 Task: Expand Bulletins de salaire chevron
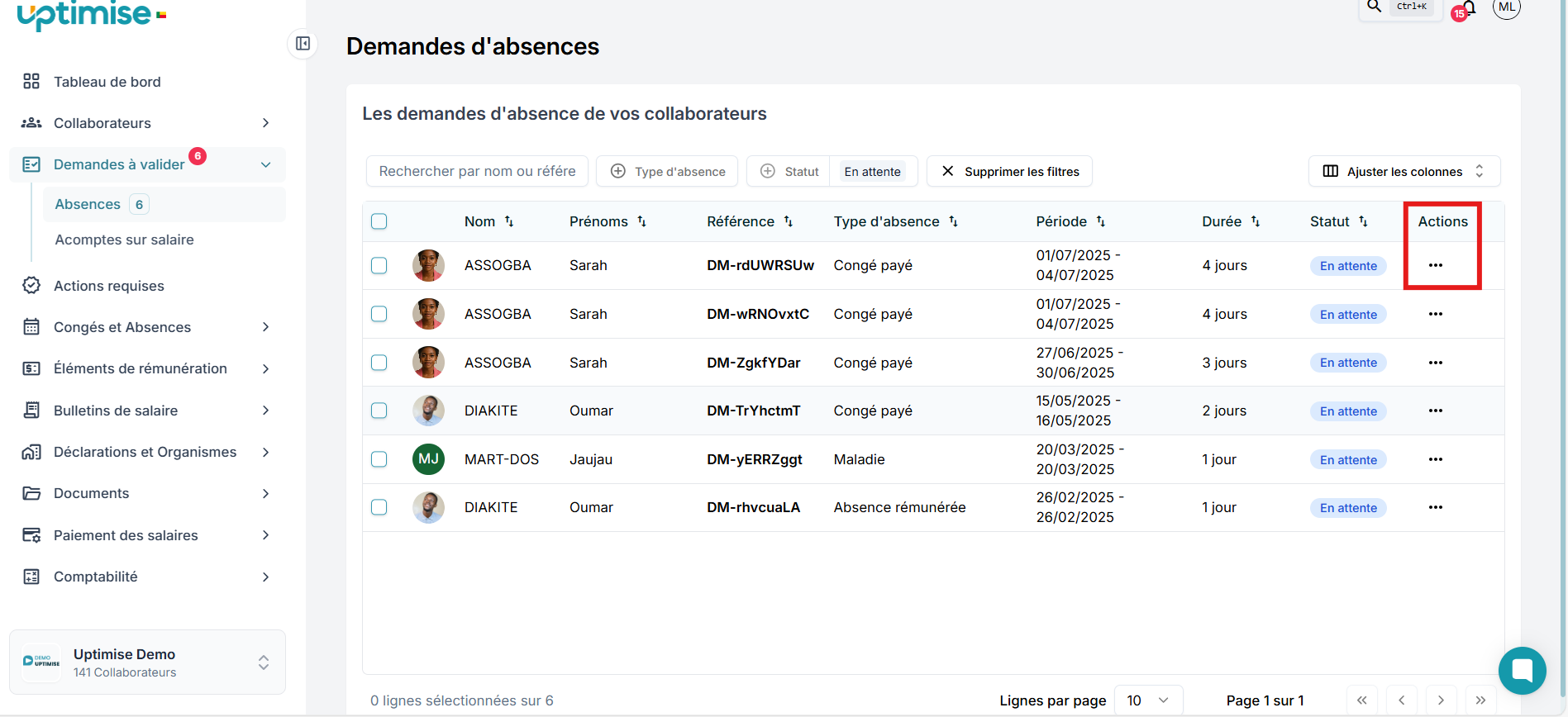265,411
